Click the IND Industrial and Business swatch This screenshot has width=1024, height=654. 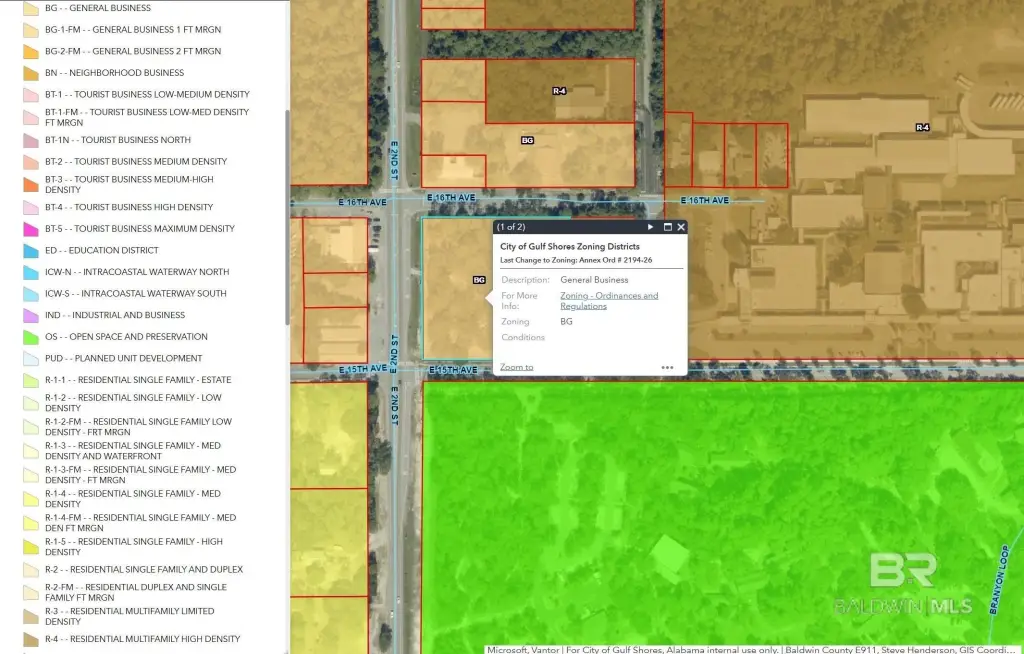click(x=29, y=315)
